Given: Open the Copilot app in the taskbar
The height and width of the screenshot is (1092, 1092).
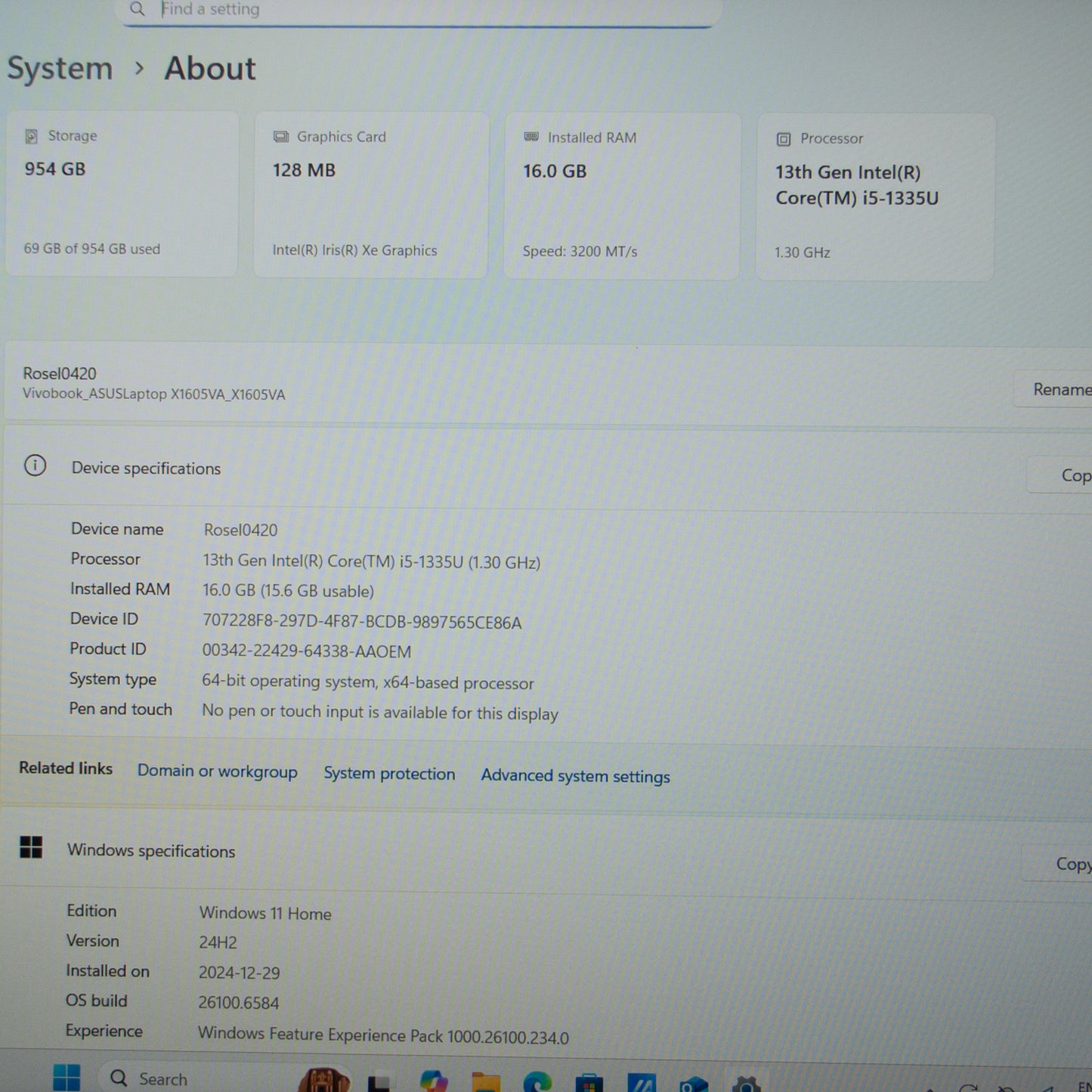Looking at the screenshot, I should pyautogui.click(x=434, y=1082).
